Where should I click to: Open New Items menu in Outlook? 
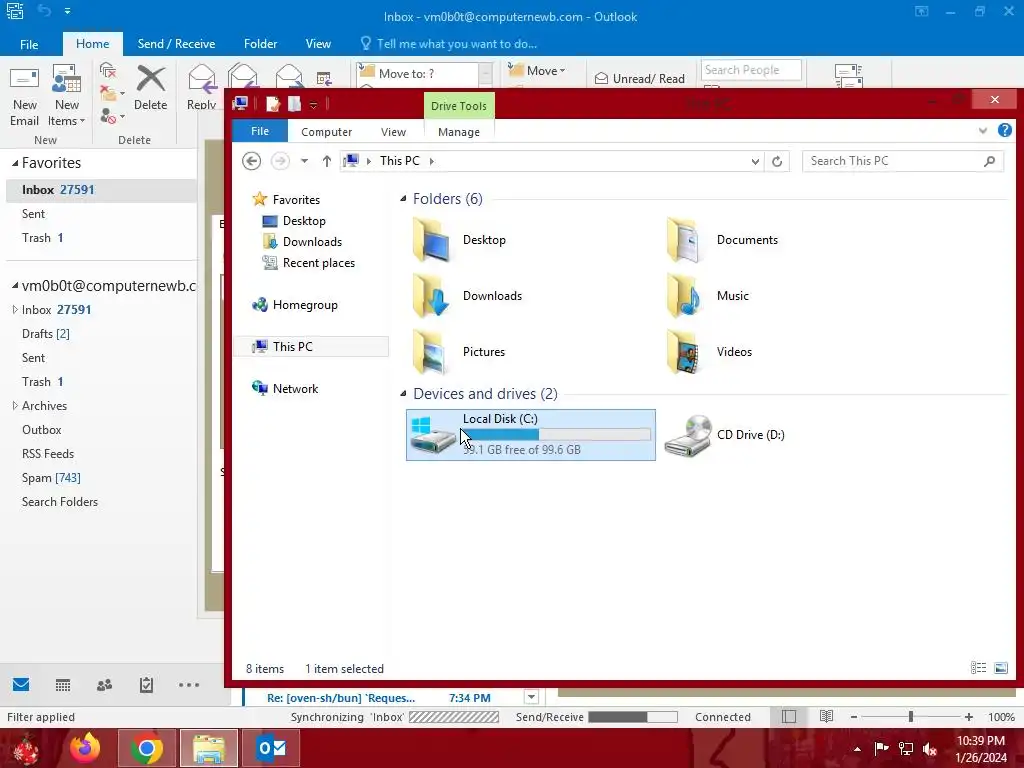tap(66, 96)
